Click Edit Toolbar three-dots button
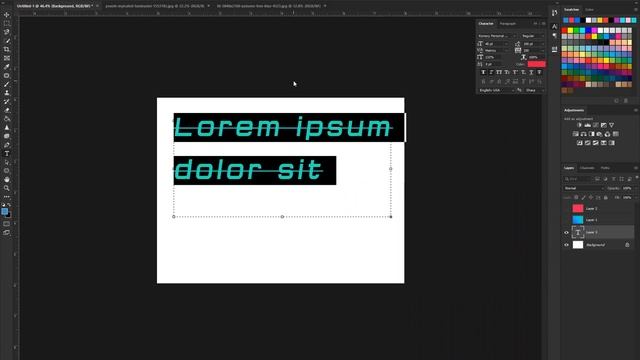Screen dimensions: 640x360 tap(7, 197)
